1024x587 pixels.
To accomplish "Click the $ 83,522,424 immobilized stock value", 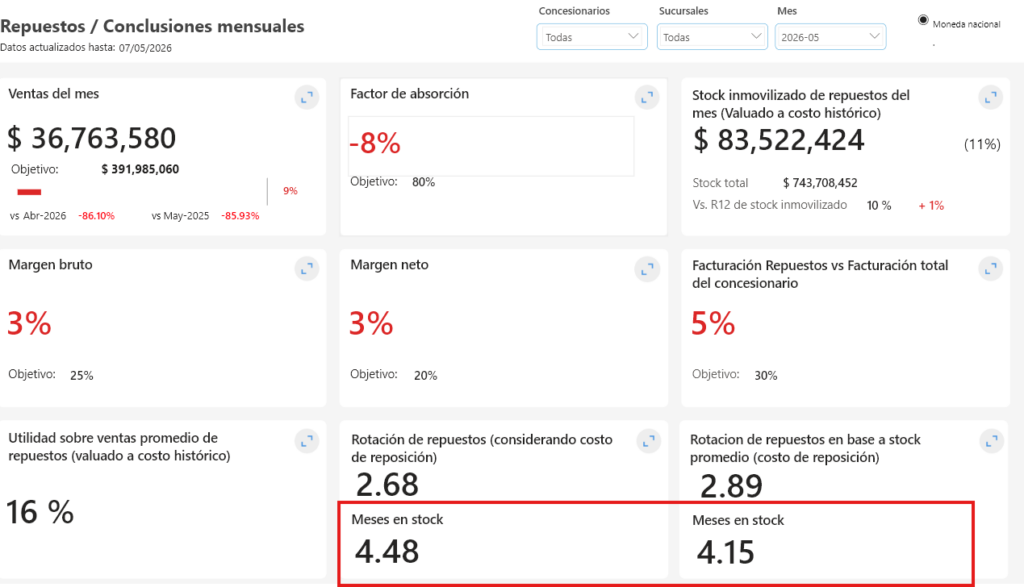I will coord(778,140).
